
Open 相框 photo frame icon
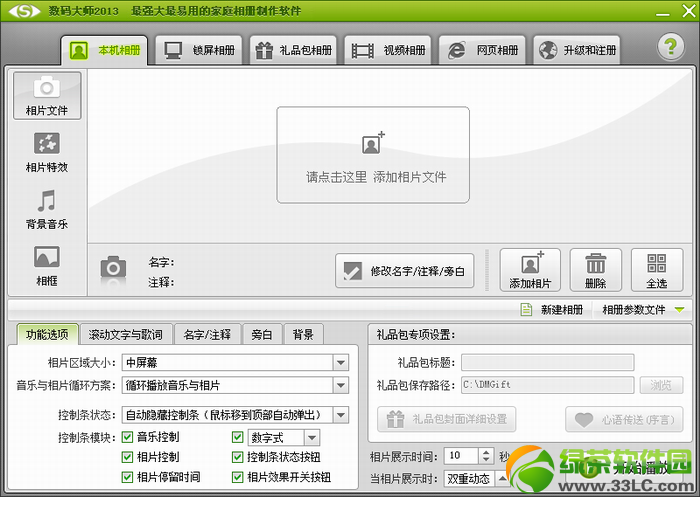(47, 266)
